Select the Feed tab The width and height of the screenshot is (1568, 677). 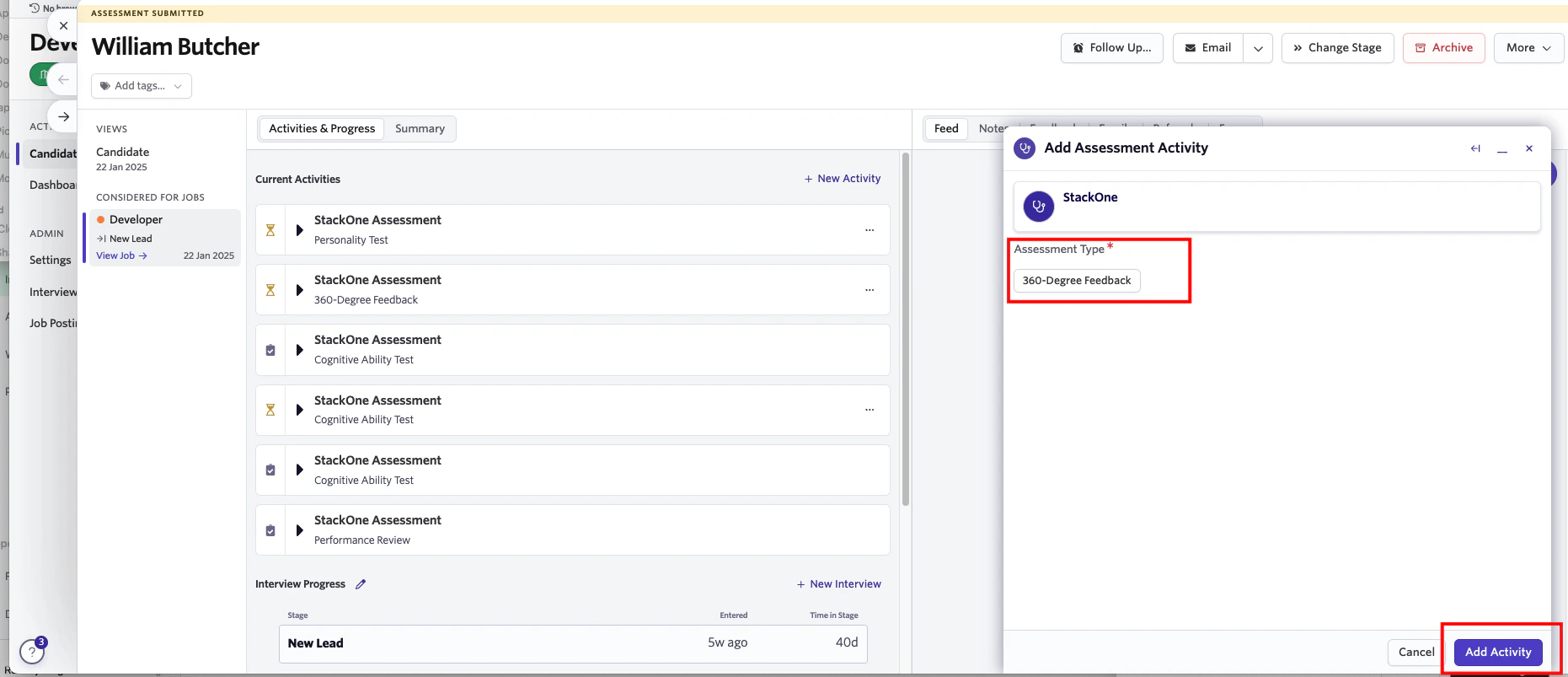946,129
